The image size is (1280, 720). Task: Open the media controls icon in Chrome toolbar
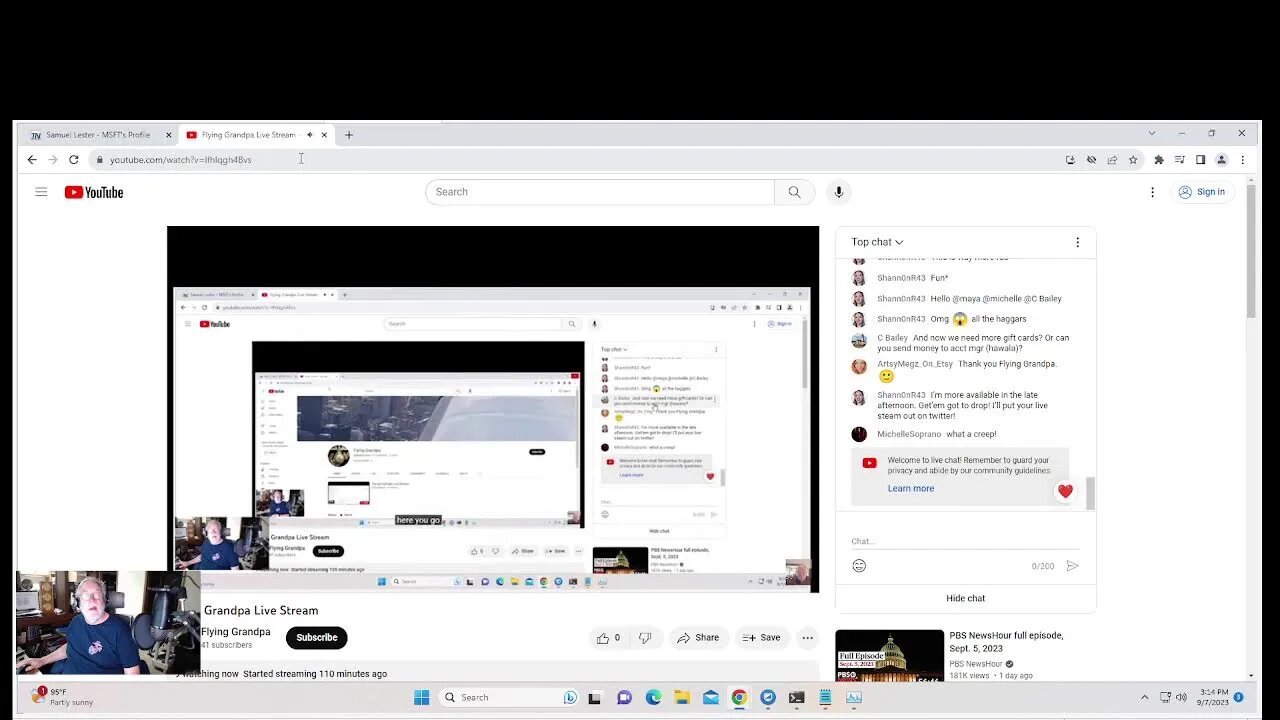(x=1180, y=160)
